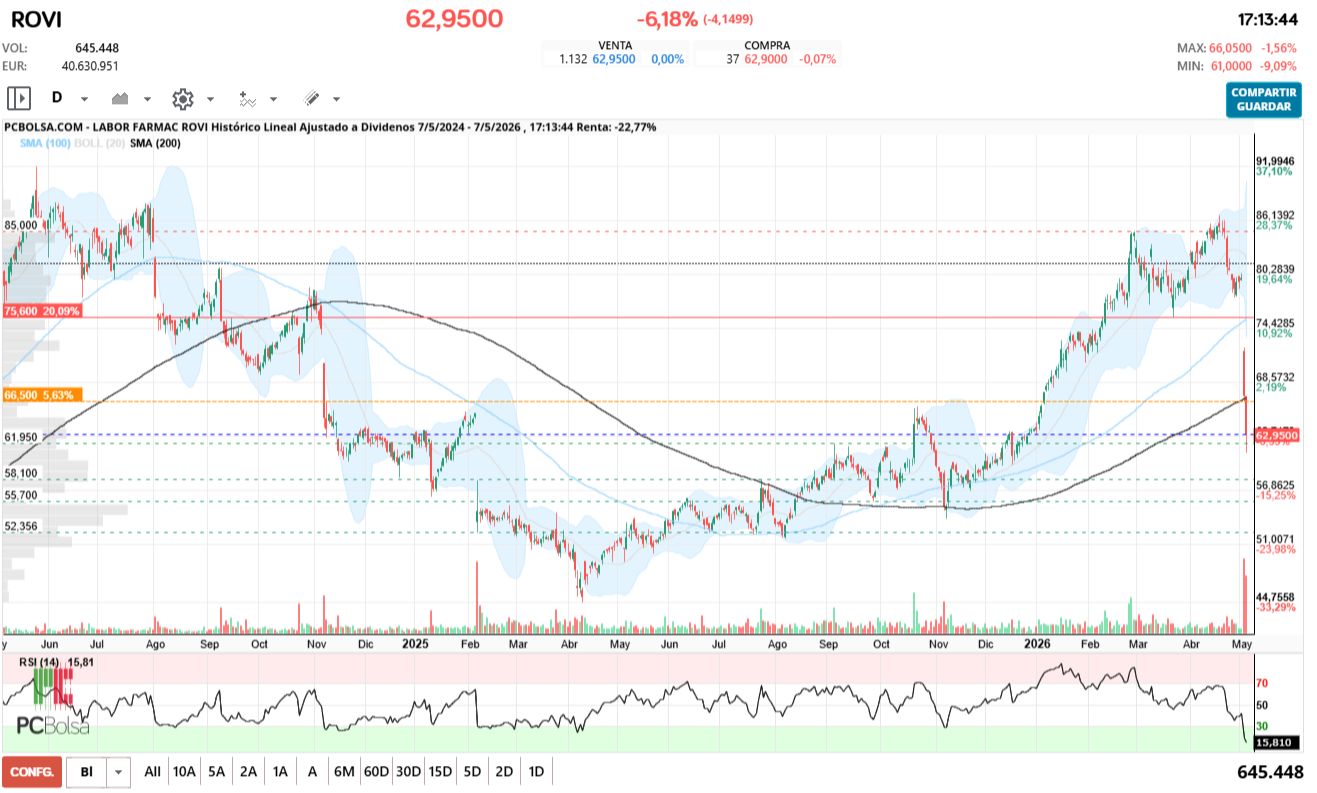Click the 75,600 20,09% red level tag
The height and width of the screenshot is (793, 1317).
point(42,311)
